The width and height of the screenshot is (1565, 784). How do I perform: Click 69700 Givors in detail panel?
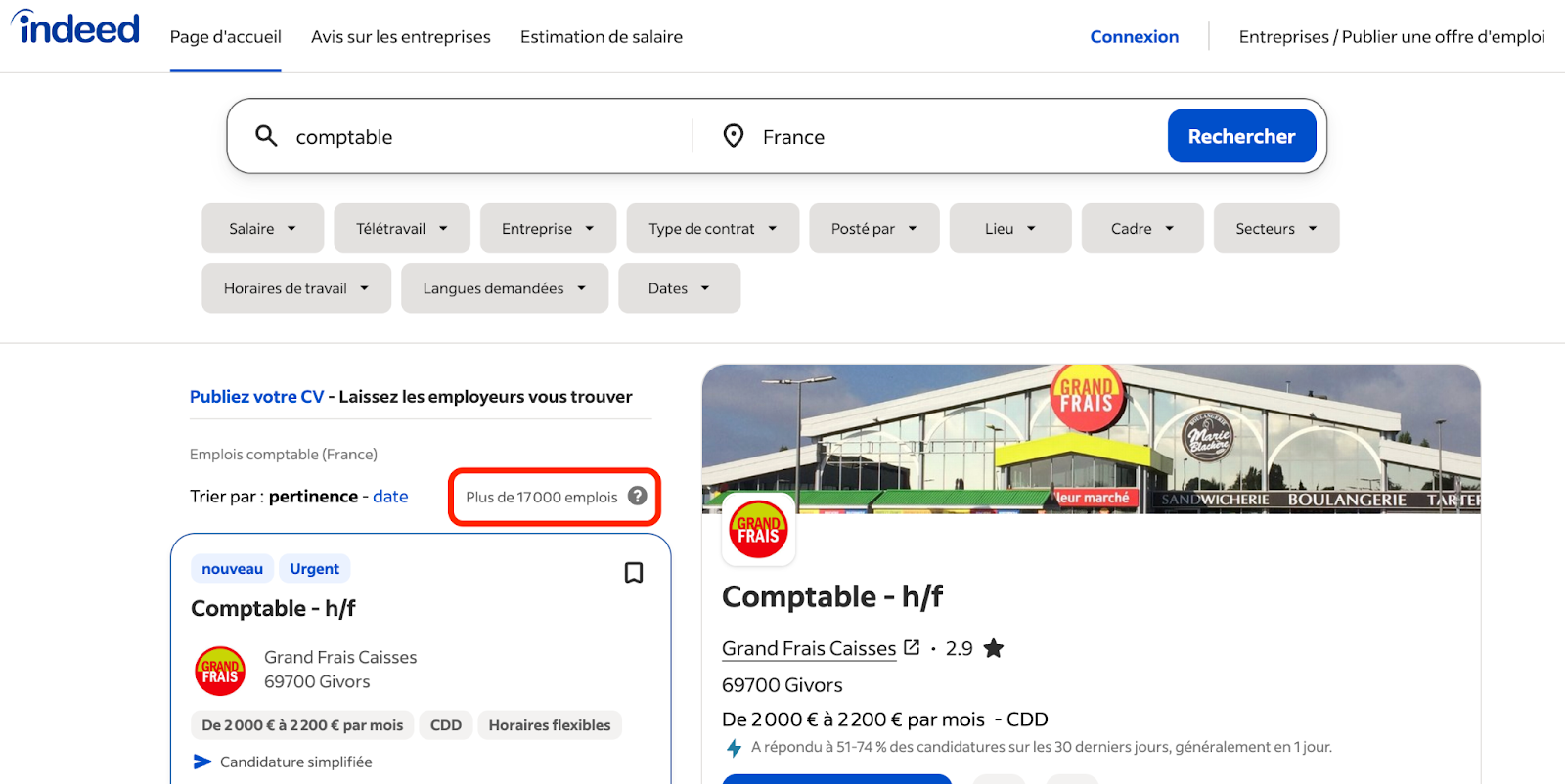(782, 685)
